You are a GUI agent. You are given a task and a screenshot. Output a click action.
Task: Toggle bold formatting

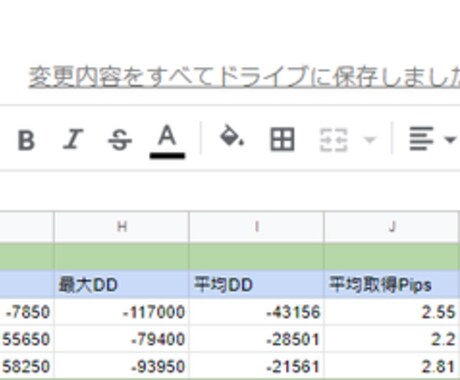[26, 140]
